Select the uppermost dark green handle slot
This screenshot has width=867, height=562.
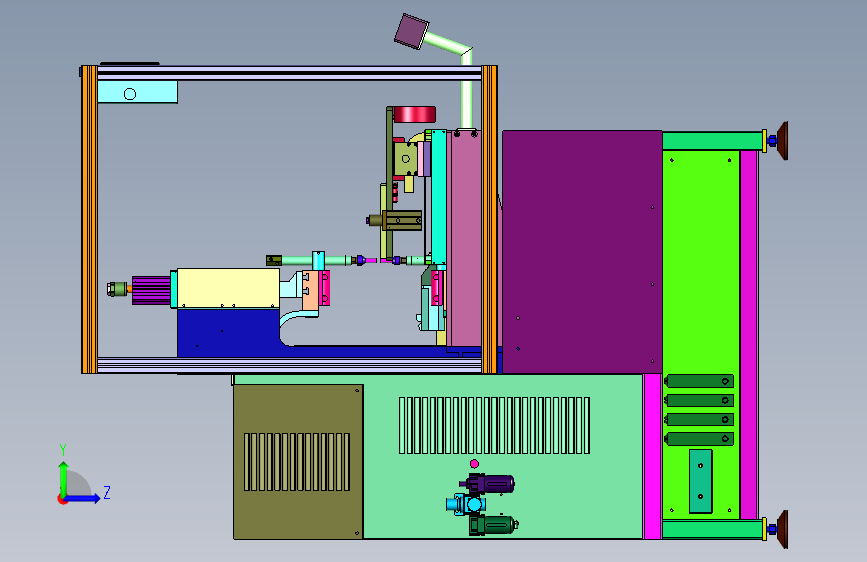(699, 381)
